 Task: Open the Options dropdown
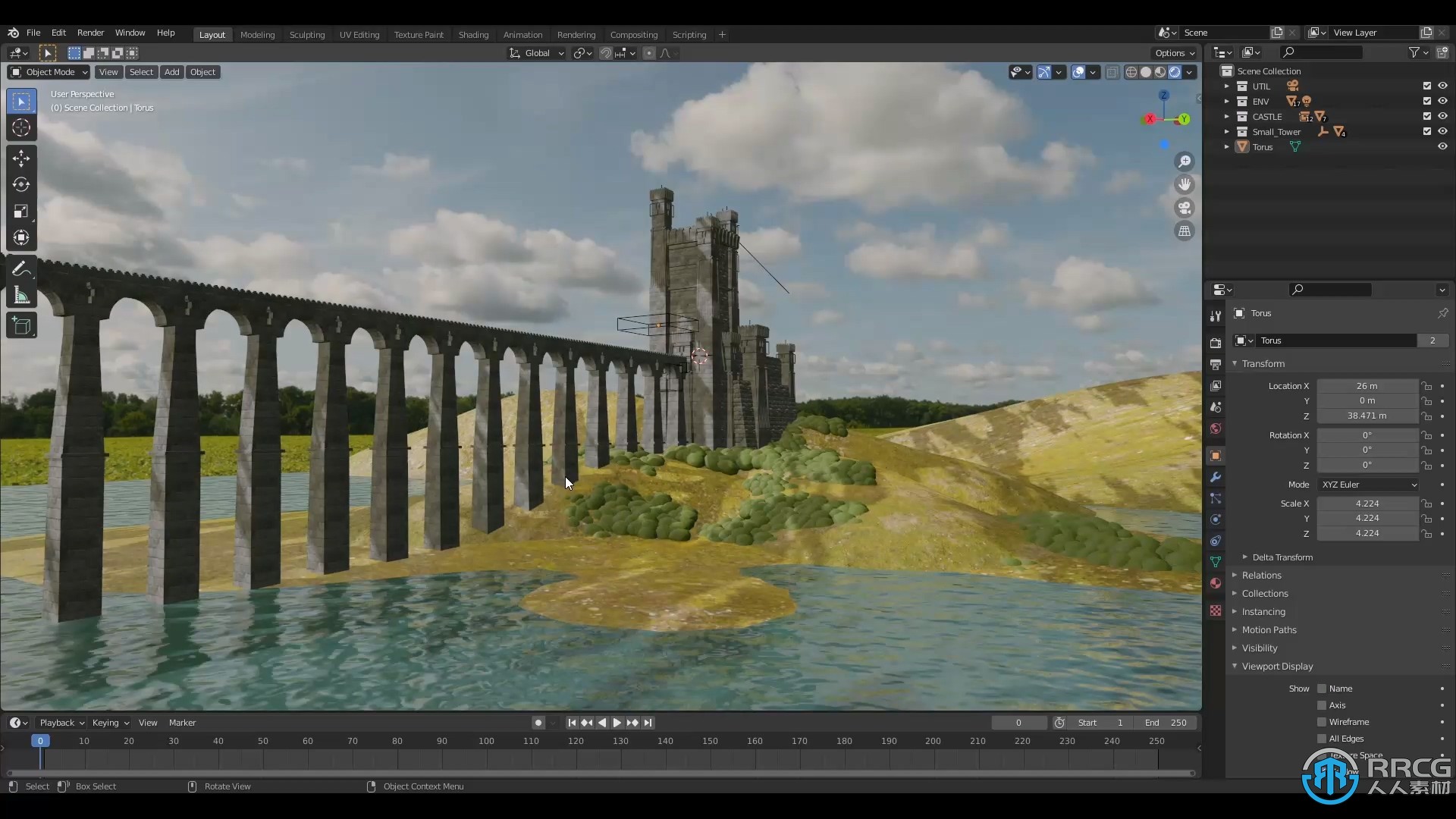(x=1175, y=53)
